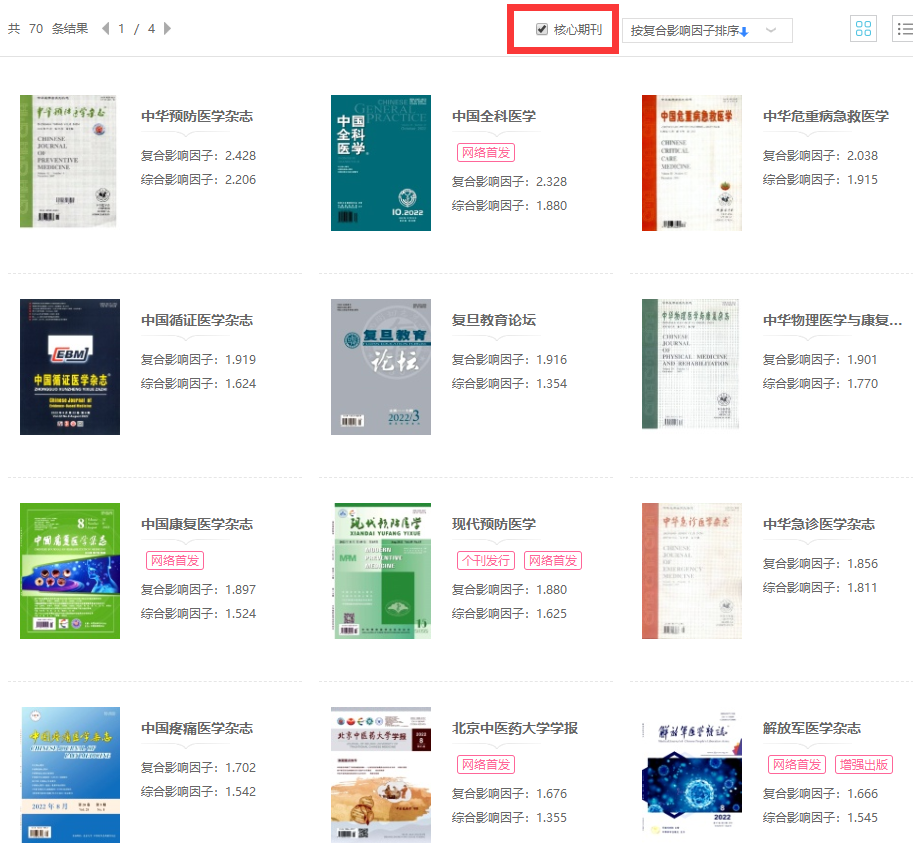Click the 北京中医药大学学报 cover thumbnail
Screen dimensions: 913x850
(x=381, y=775)
